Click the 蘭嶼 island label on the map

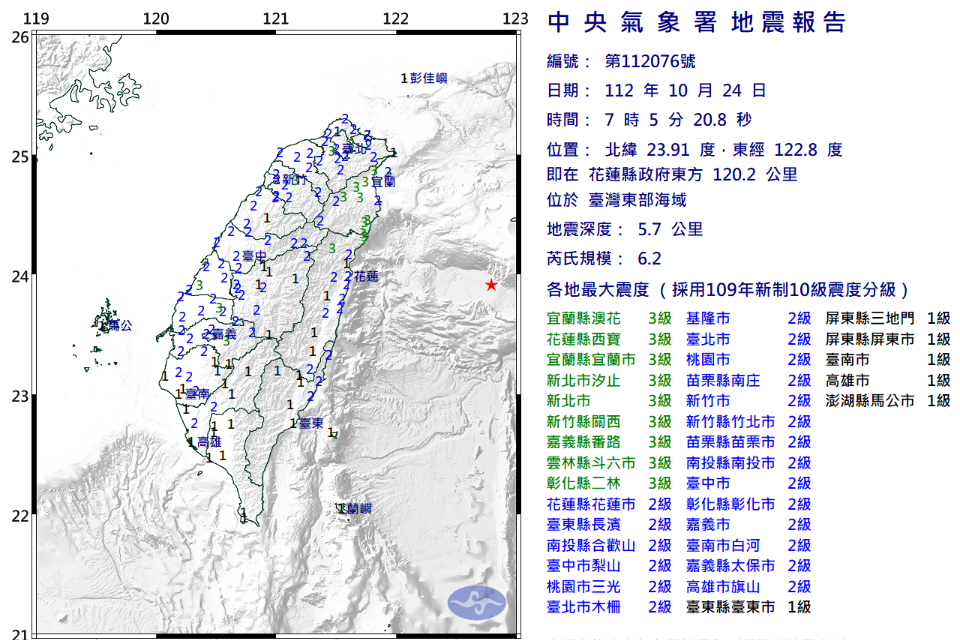tap(359, 508)
